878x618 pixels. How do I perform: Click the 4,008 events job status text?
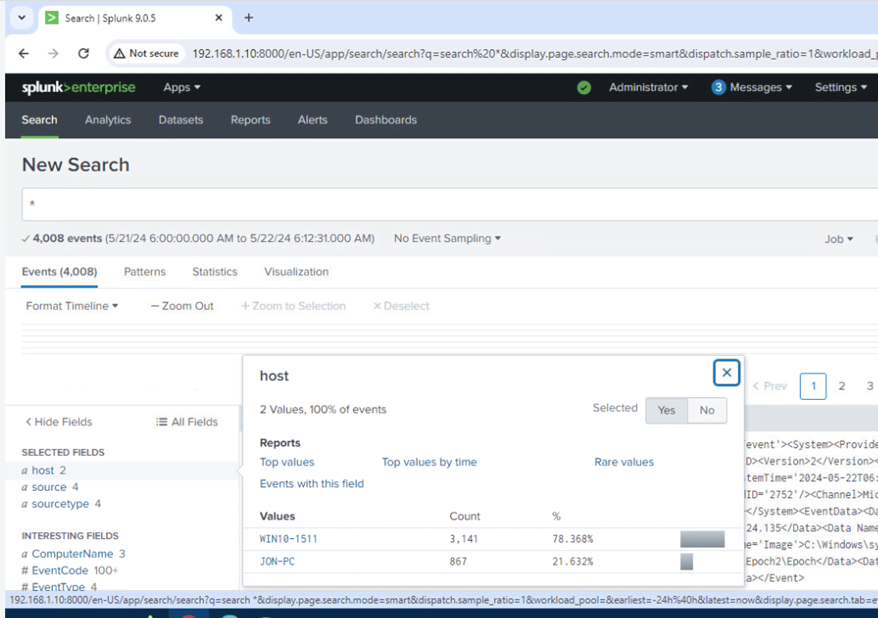pos(67,238)
